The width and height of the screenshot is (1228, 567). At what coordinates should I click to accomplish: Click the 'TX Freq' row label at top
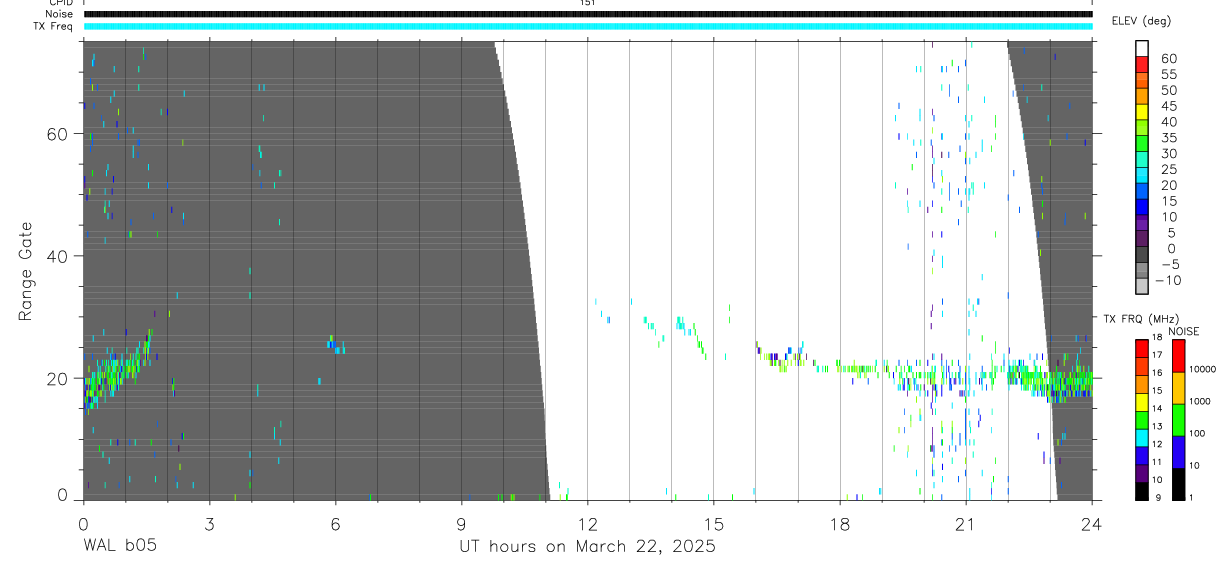tap(54, 25)
